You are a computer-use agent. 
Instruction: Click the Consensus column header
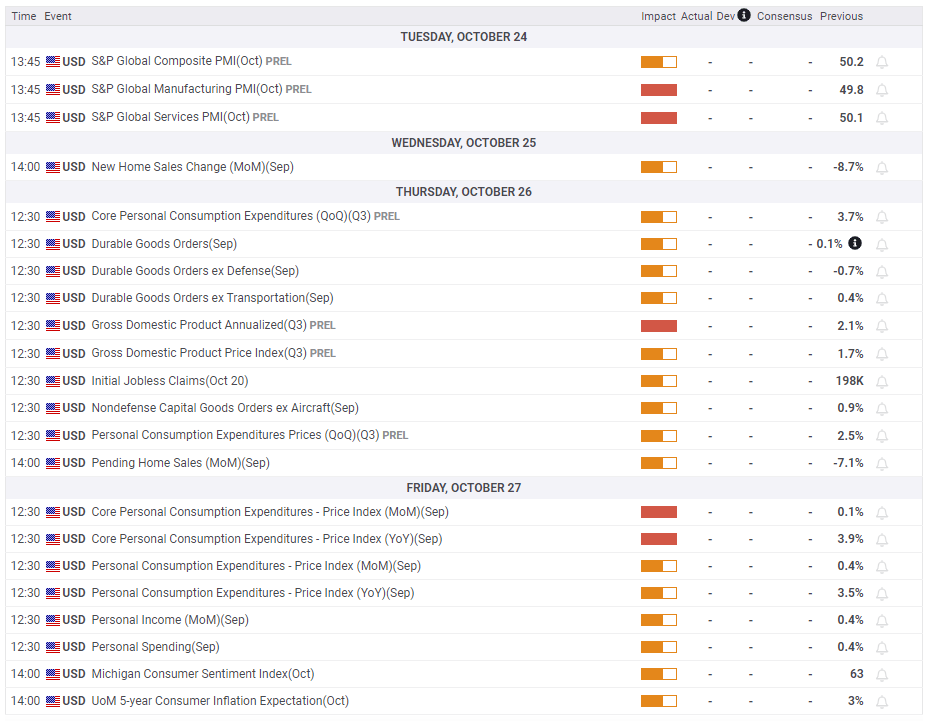pyautogui.click(x=784, y=16)
